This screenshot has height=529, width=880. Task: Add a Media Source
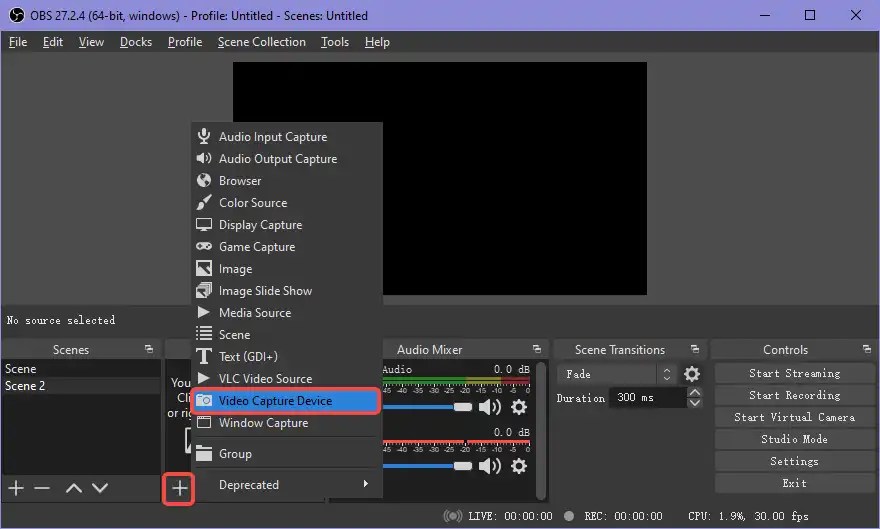click(287, 312)
